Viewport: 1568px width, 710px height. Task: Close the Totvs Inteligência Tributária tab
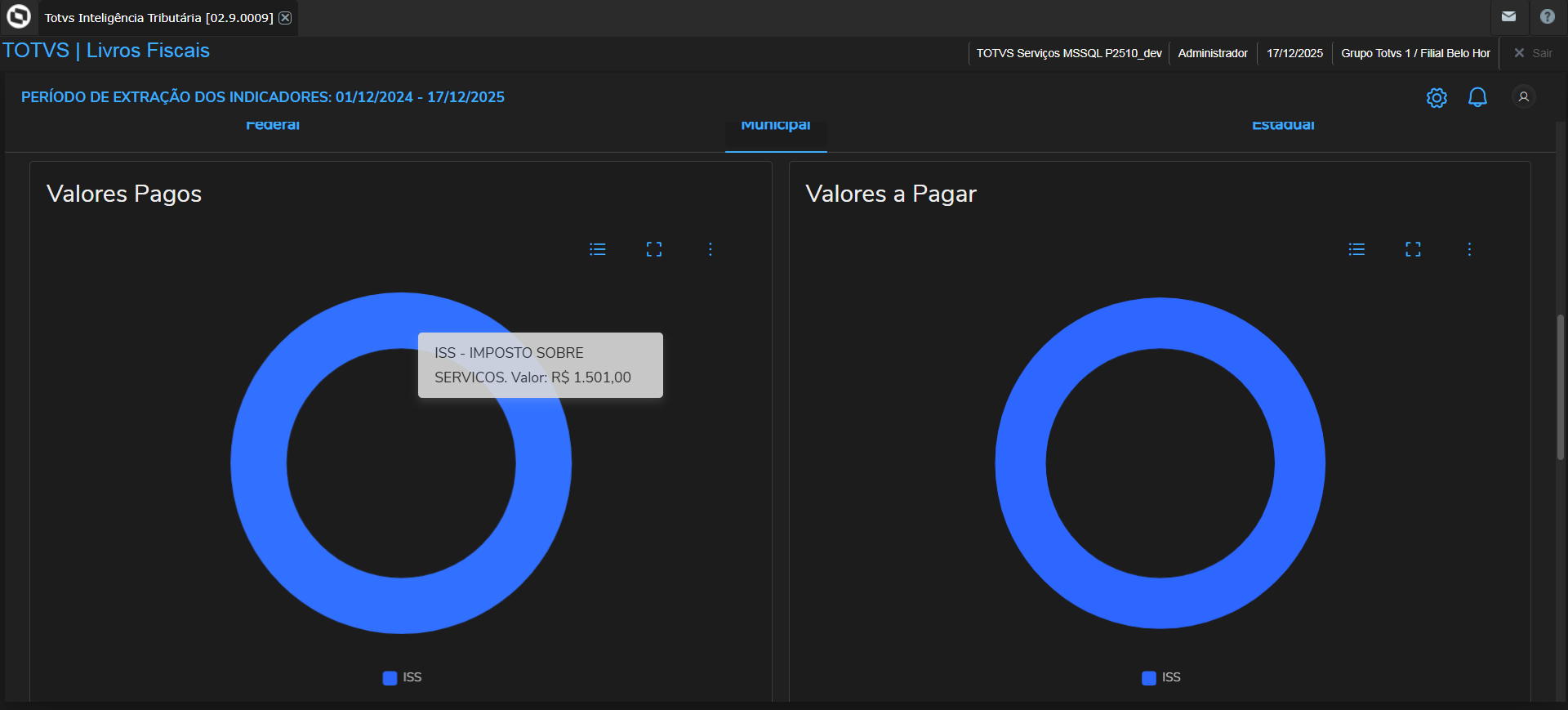point(285,18)
